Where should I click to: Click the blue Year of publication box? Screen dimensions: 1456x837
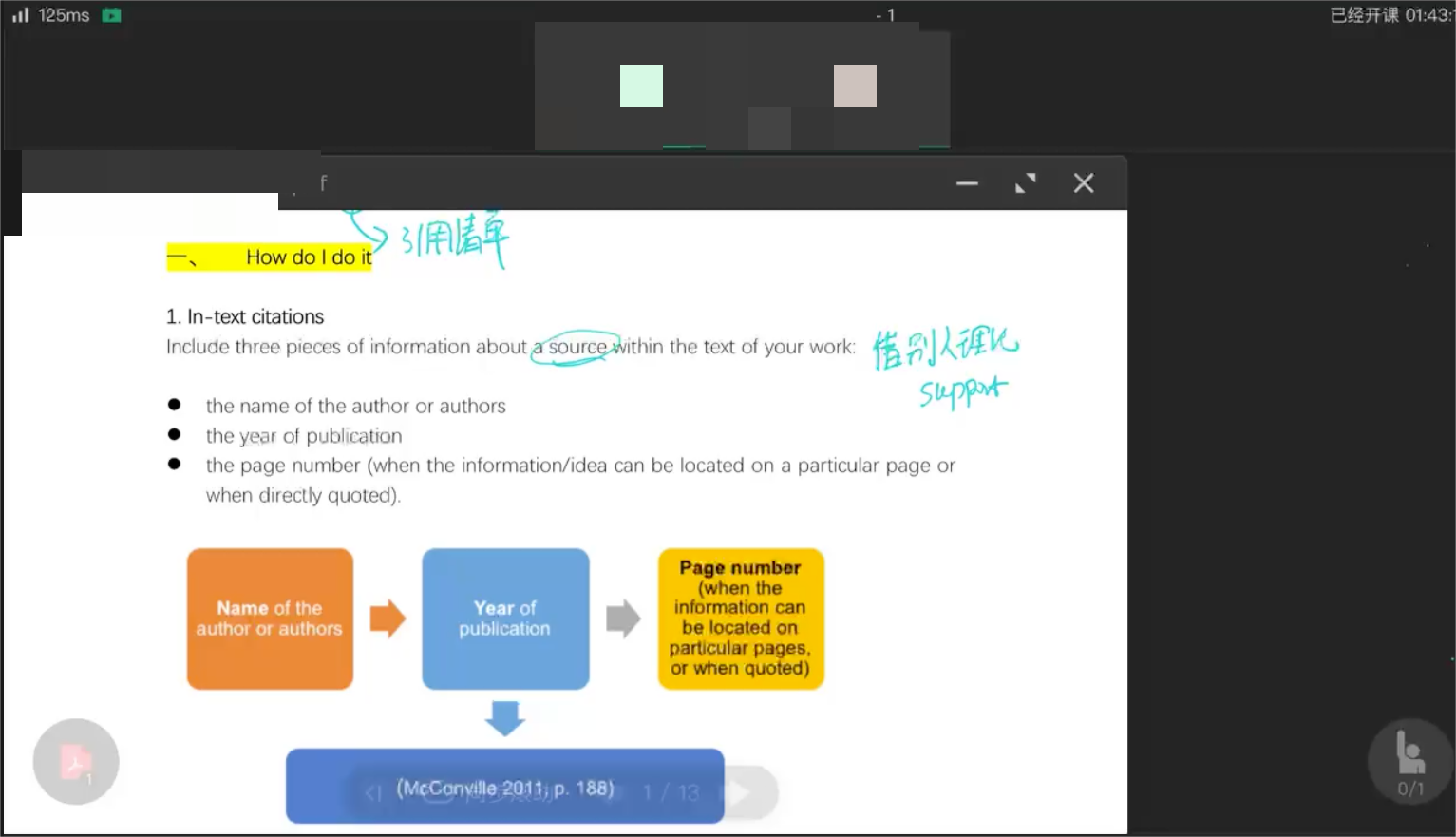[x=505, y=618]
